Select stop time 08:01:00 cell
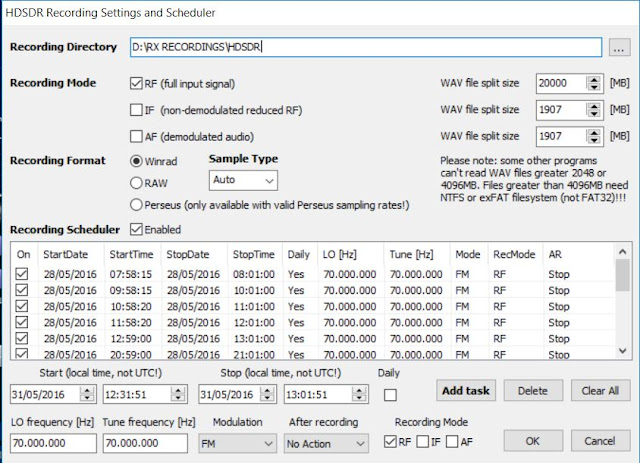The width and height of the screenshot is (640, 463). click(254, 274)
